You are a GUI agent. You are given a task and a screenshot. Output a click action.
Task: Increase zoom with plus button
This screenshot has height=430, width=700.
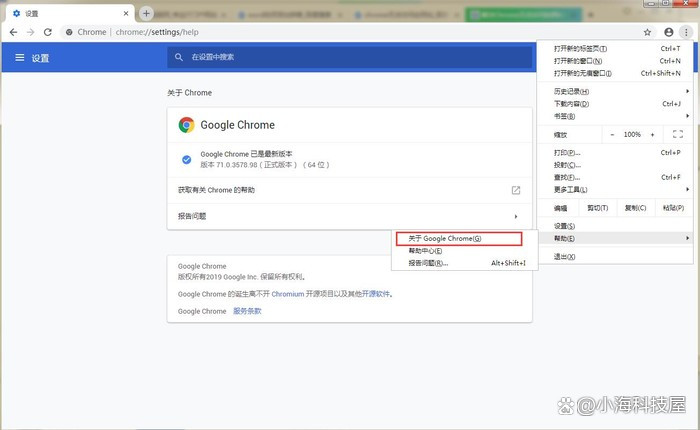point(652,134)
